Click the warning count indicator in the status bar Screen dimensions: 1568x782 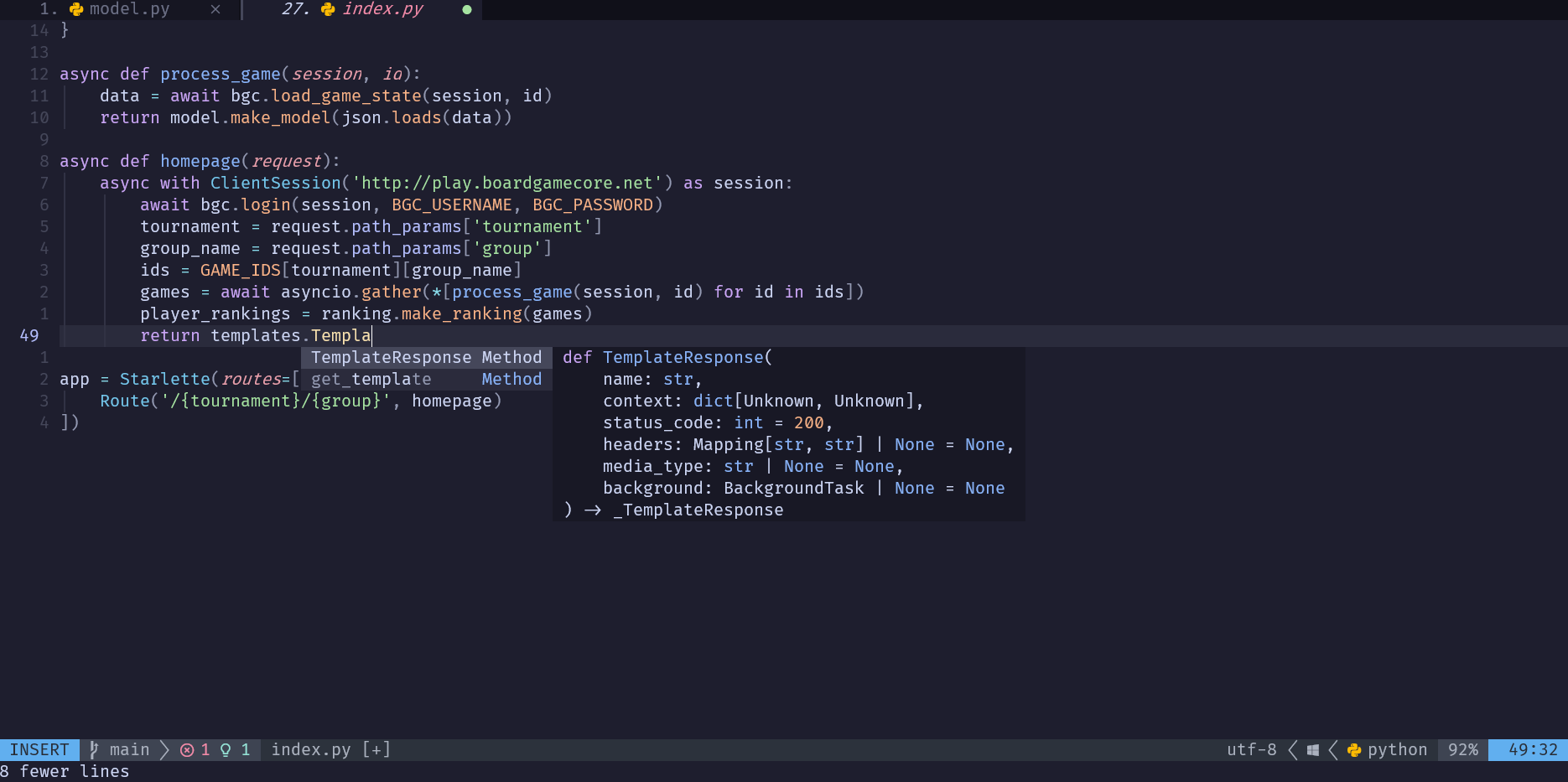click(x=236, y=749)
